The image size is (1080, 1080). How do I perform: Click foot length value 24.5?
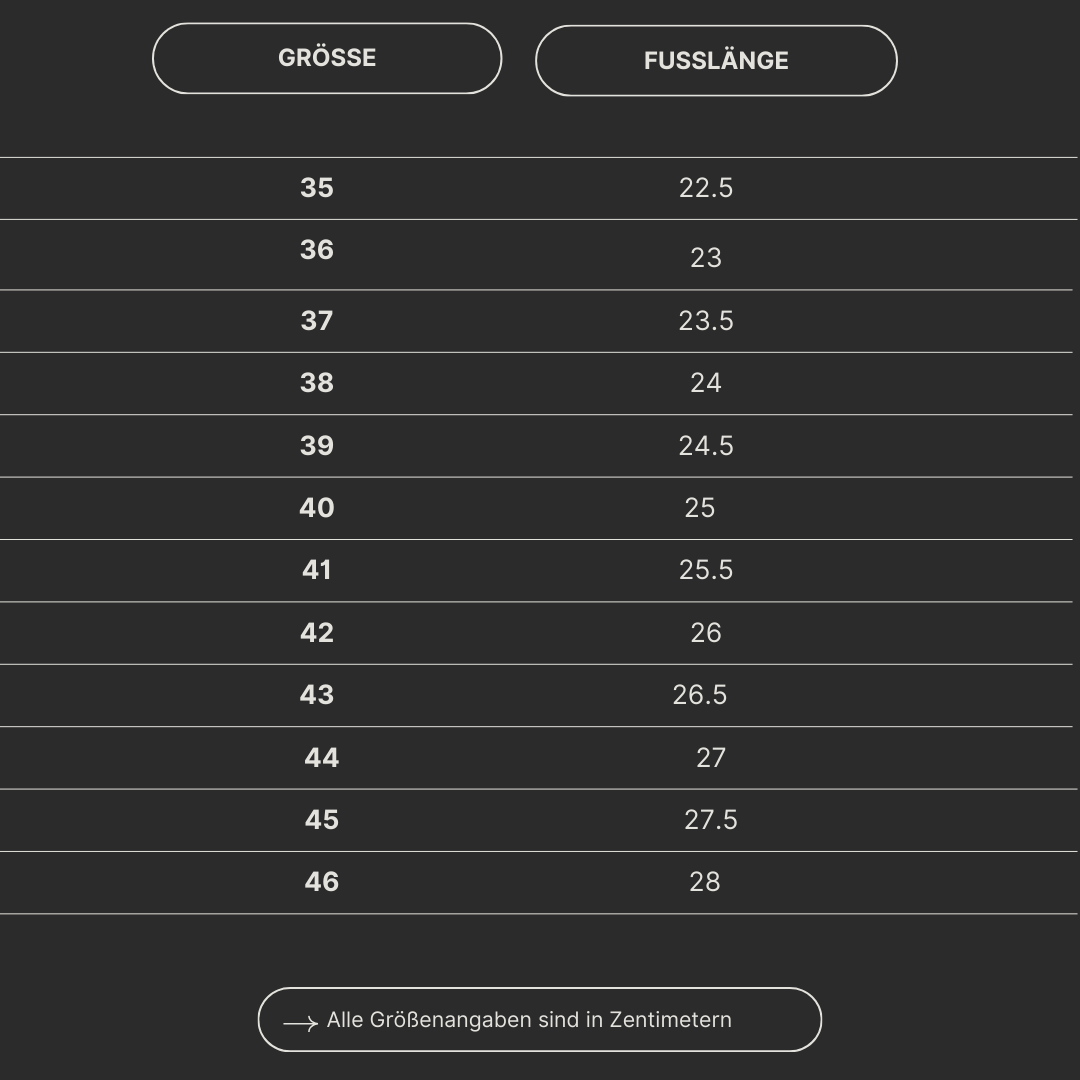pyautogui.click(x=706, y=446)
